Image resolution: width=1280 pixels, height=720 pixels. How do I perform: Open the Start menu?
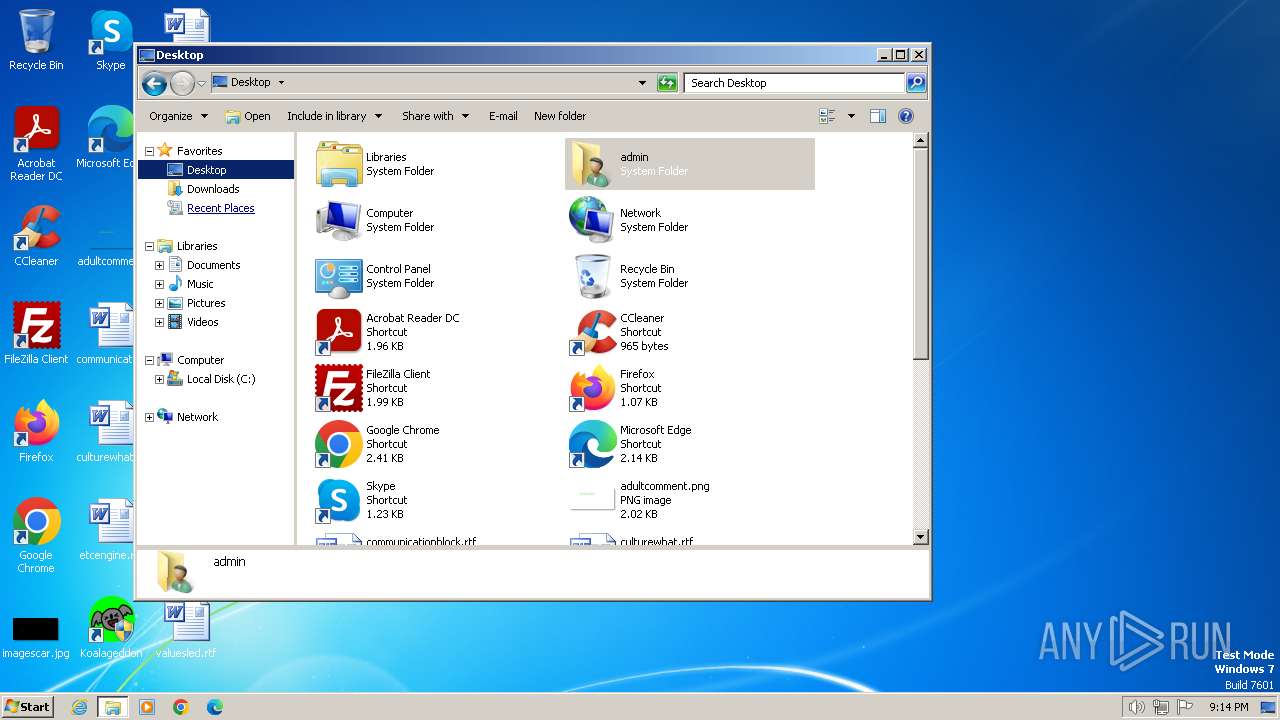[27, 706]
